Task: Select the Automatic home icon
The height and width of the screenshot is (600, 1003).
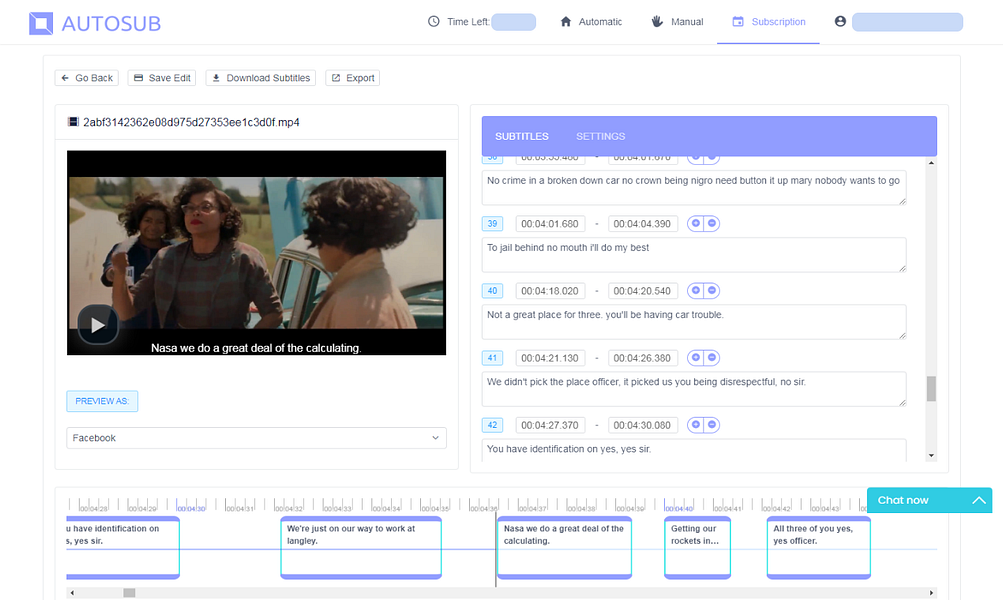Action: (566, 21)
